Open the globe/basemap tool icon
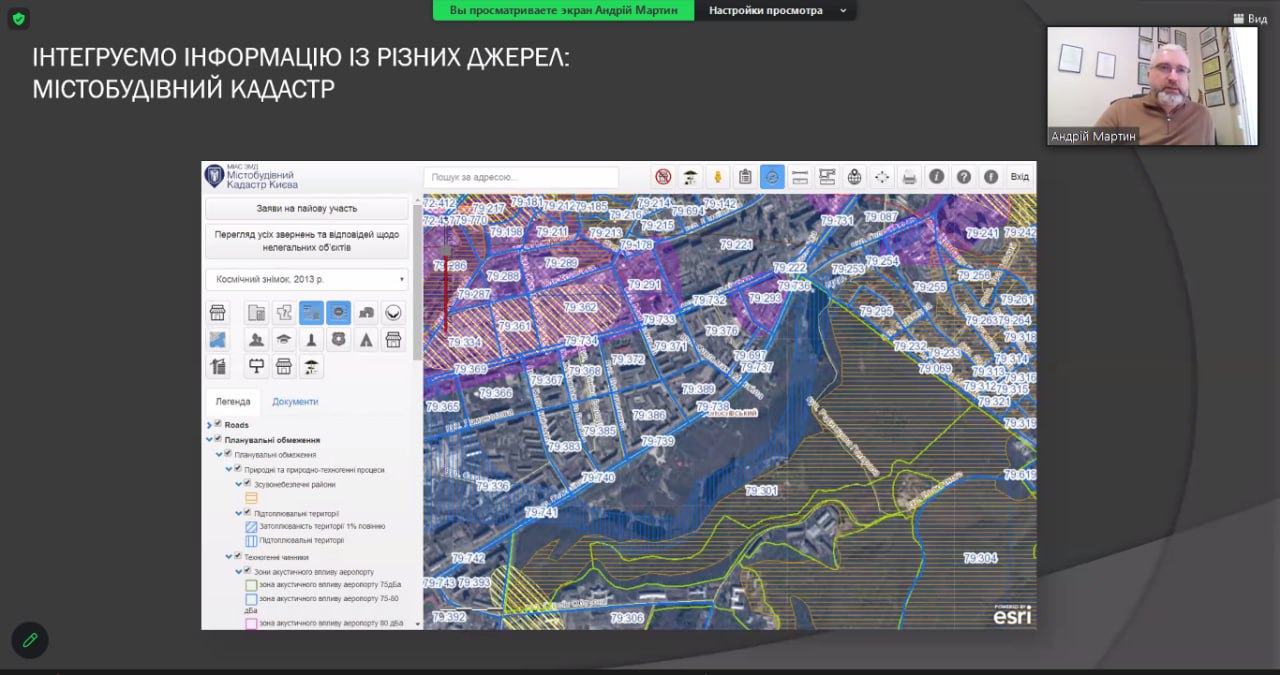 pyautogui.click(x=853, y=176)
